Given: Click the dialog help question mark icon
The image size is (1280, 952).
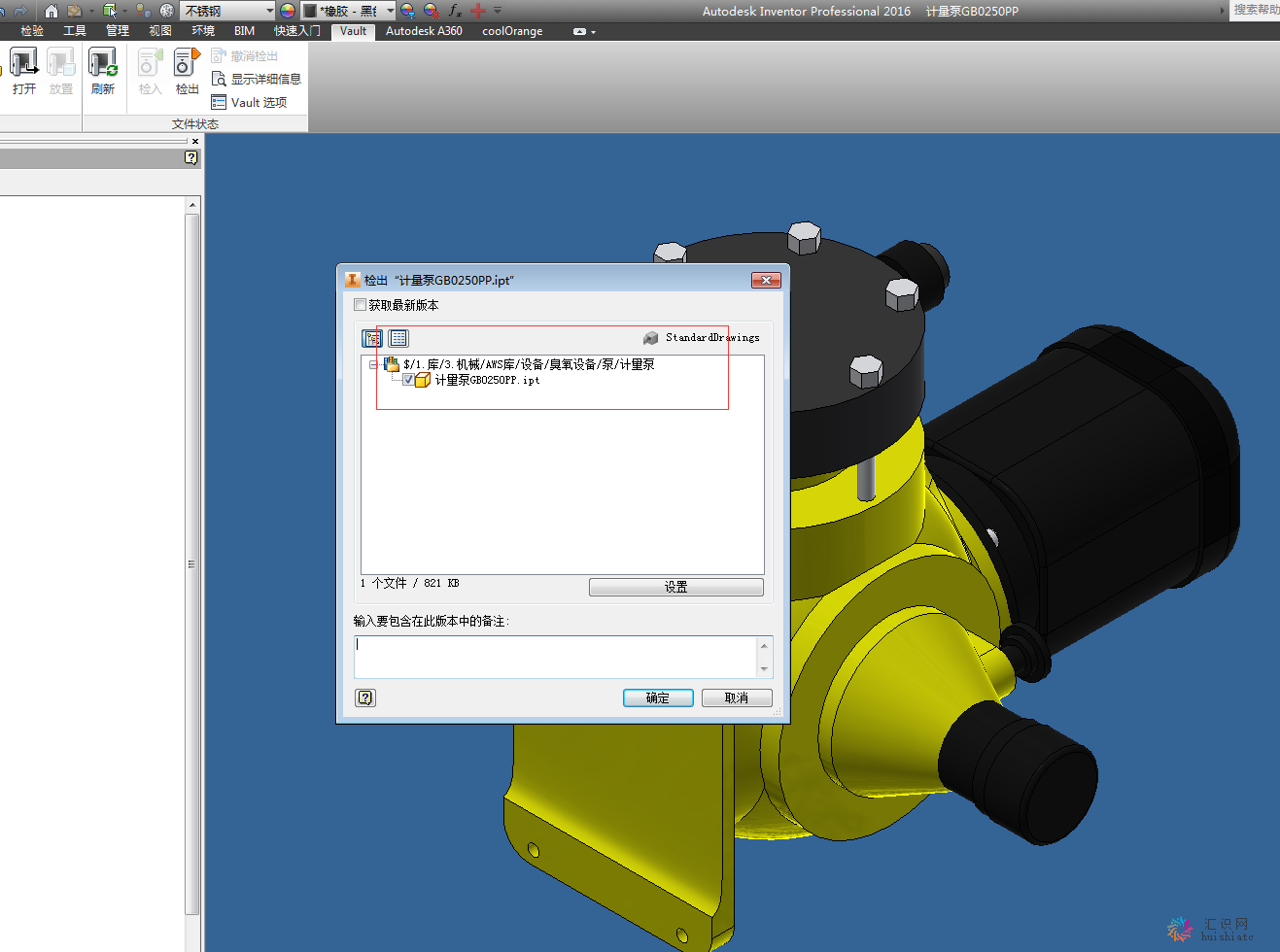Looking at the screenshot, I should click(365, 697).
